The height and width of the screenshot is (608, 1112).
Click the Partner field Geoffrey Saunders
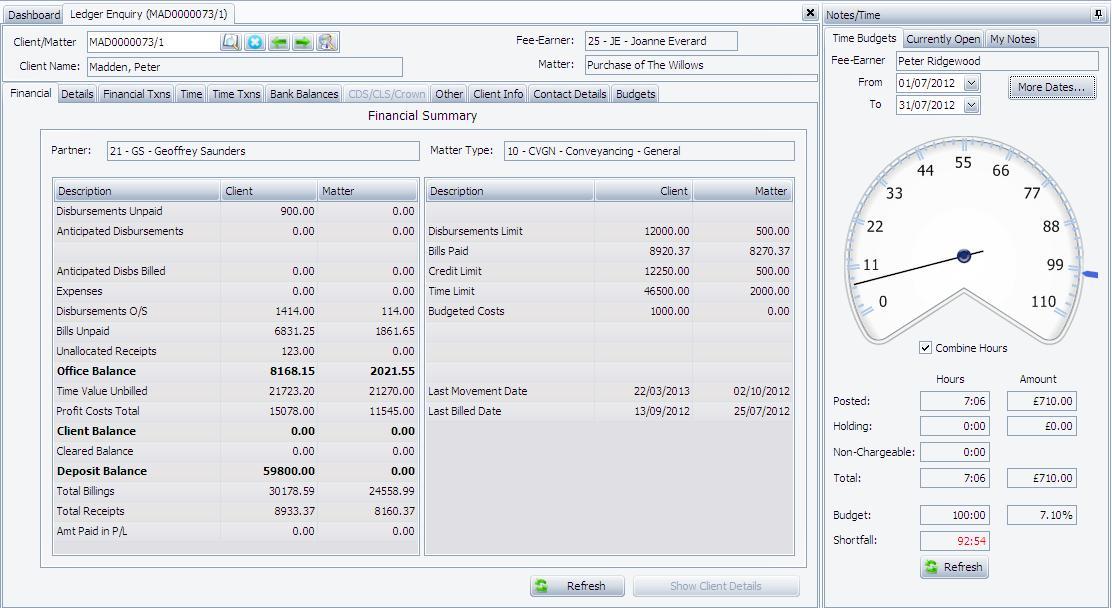coord(263,151)
